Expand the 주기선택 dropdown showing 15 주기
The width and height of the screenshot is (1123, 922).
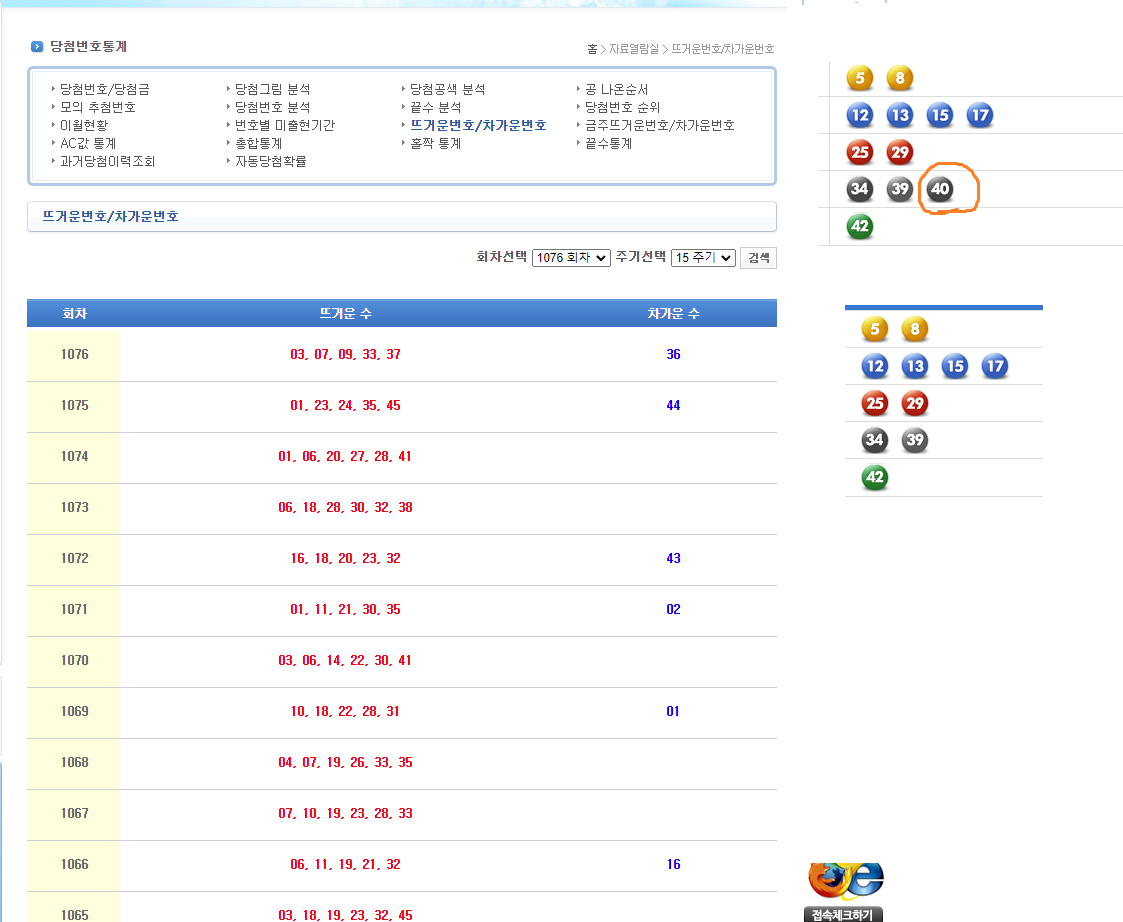[x=703, y=258]
